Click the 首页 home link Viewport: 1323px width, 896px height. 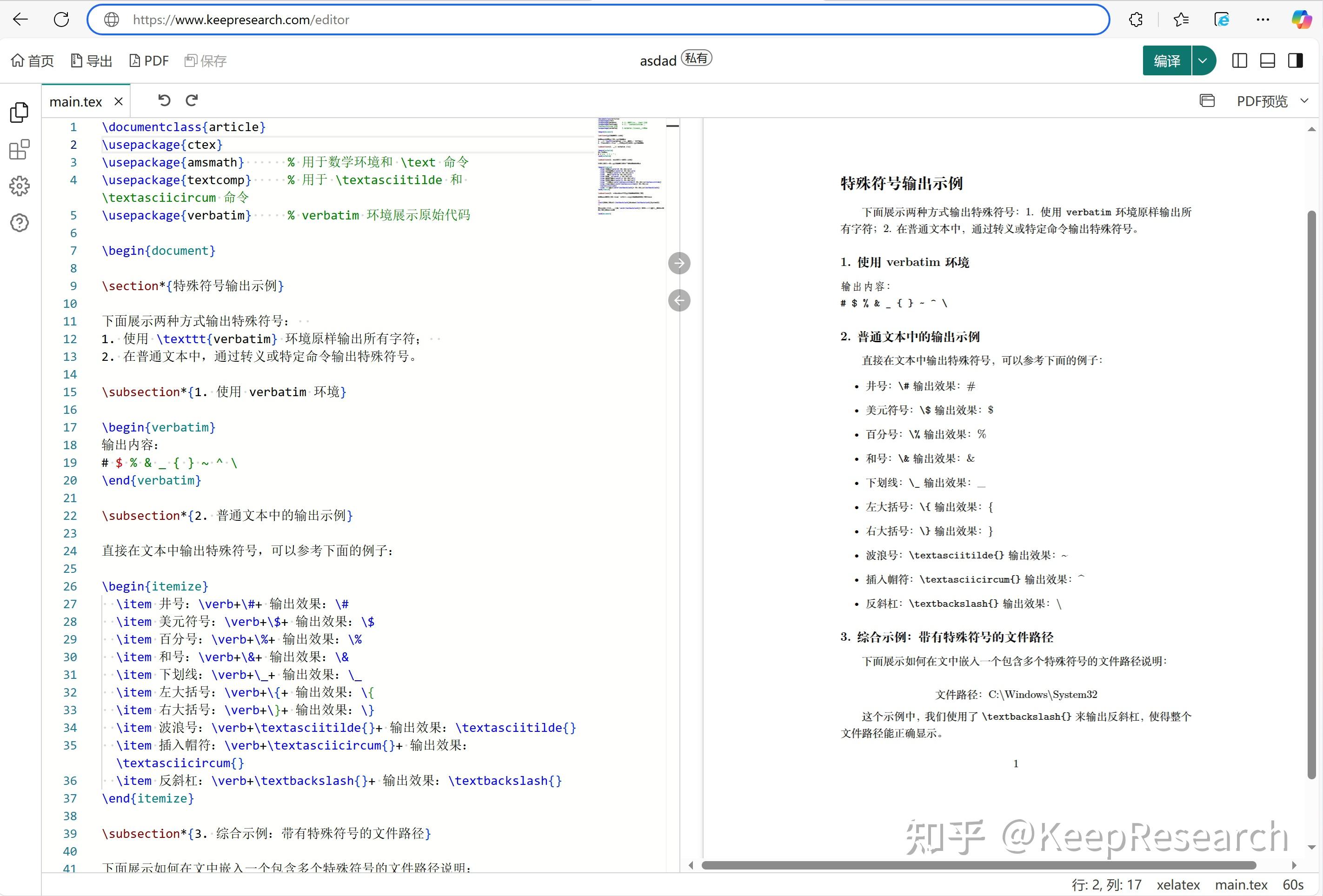(x=33, y=61)
